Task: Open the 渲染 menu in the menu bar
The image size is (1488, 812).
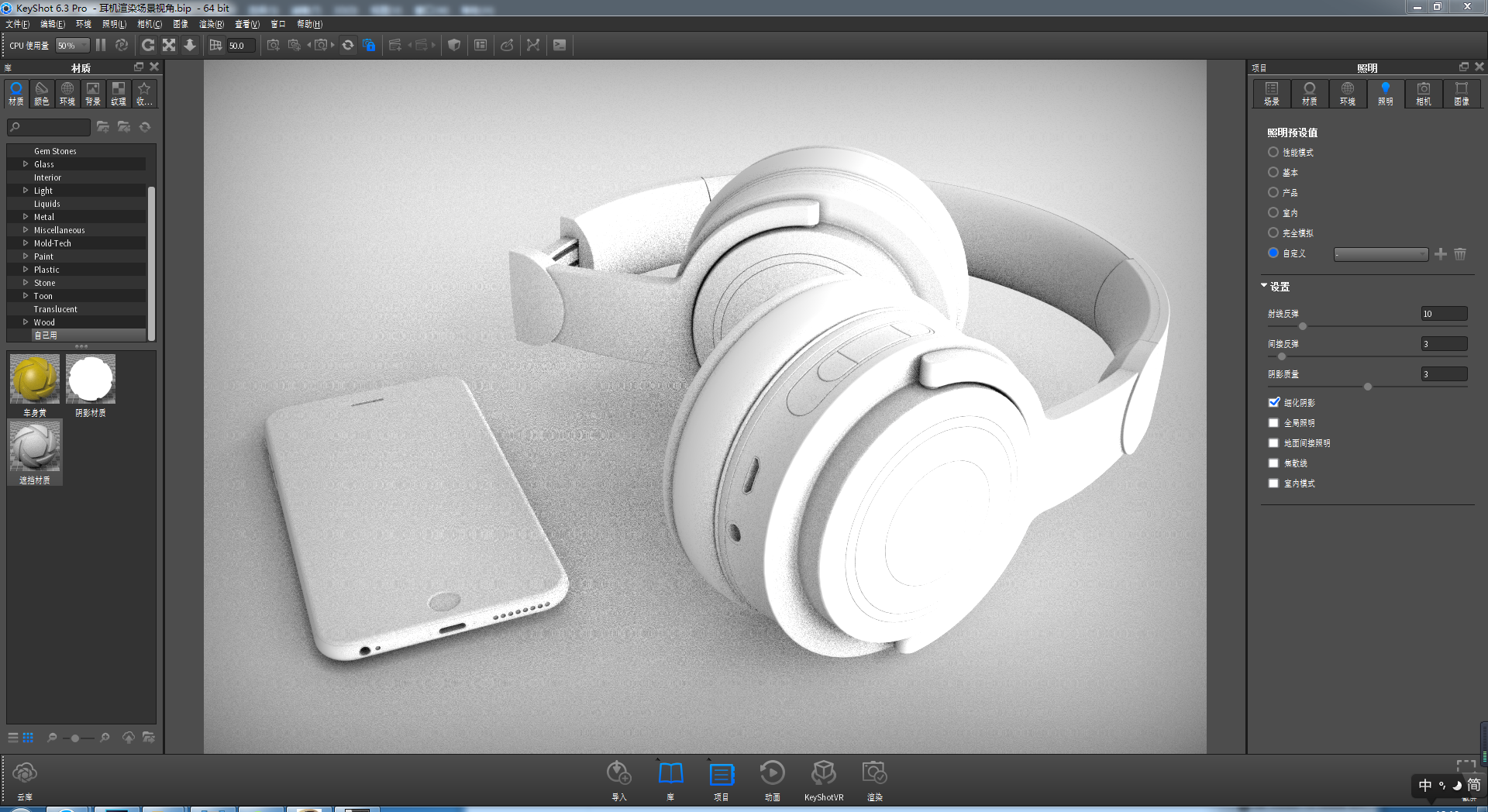Action: click(210, 24)
